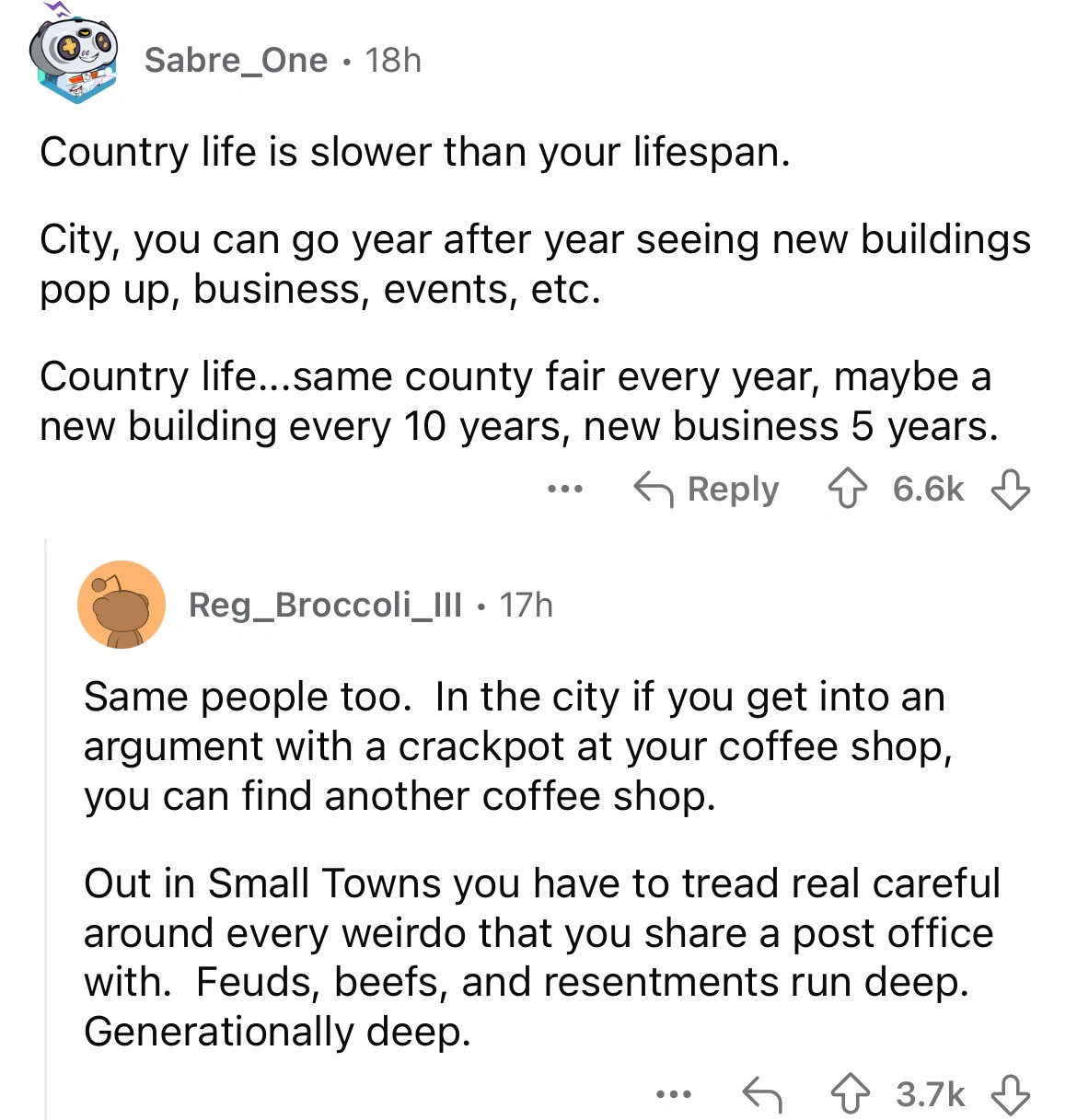Tap the "Out in Small Towns" paragraph
The image size is (1077, 1120).
pos(541,957)
